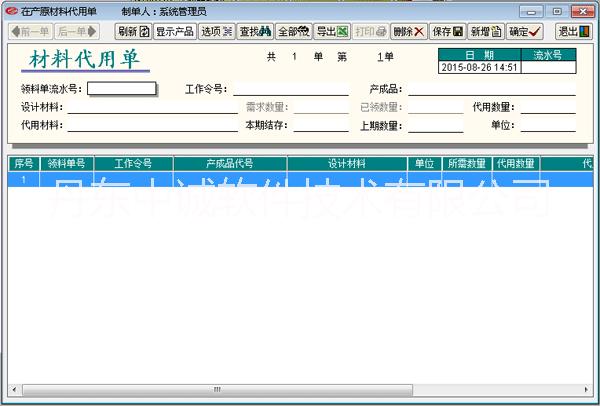Confirm the order with 确定 button
Screen dimensions: 600x406
point(525,31)
